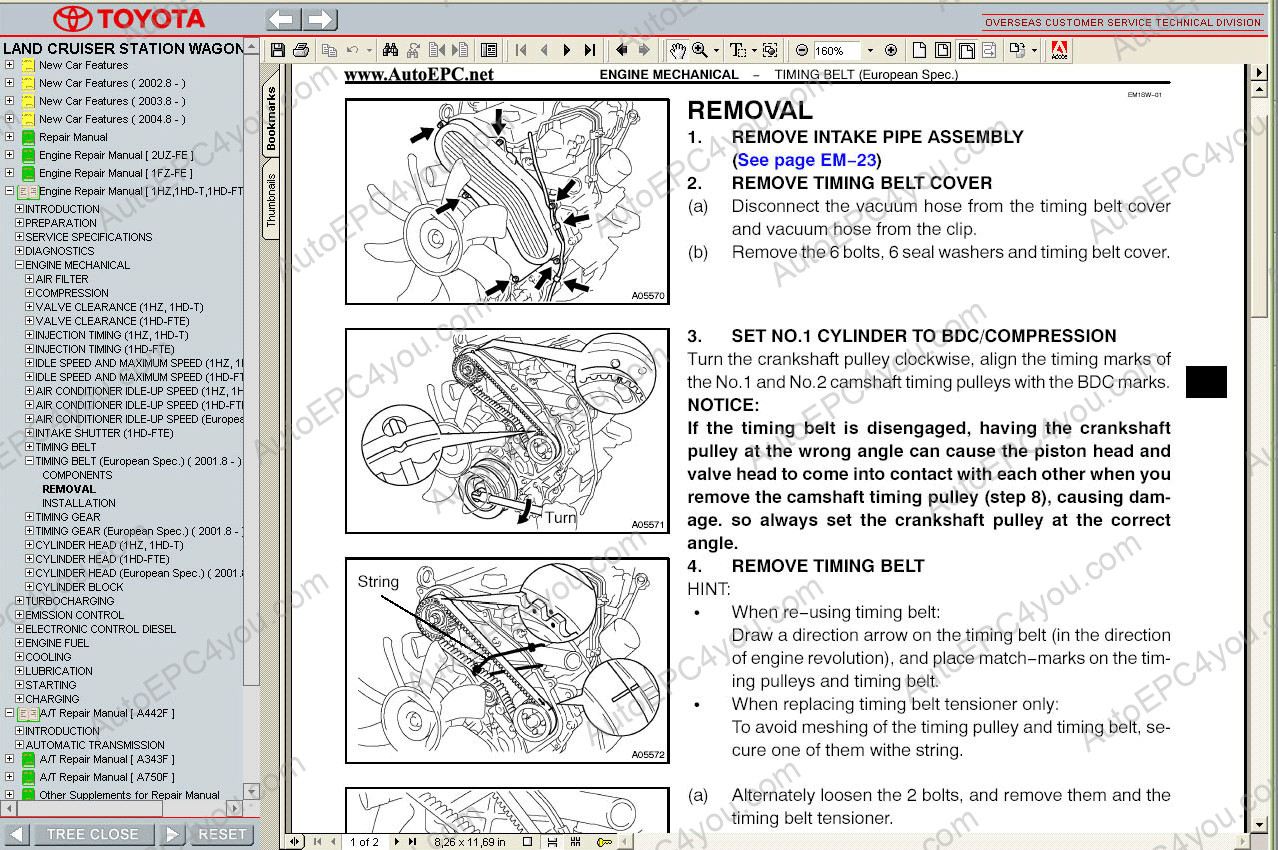The width and height of the screenshot is (1278, 850).
Task: Open the 160% zoom level dropdown
Action: pos(869,50)
